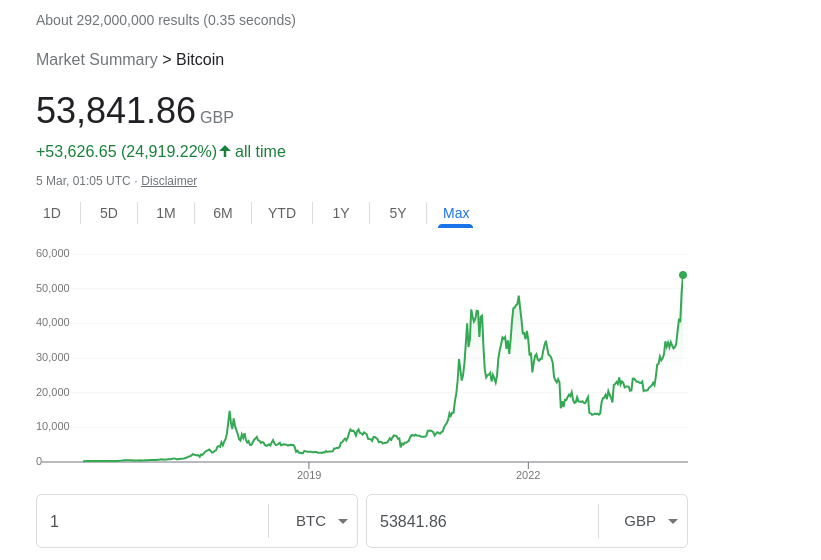Expand the BTC currency dropdown
The width and height of the screenshot is (821, 560).
[313, 521]
